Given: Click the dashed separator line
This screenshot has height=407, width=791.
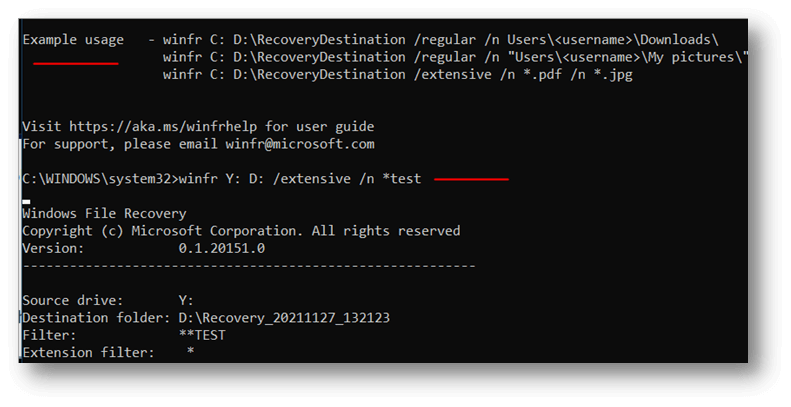Looking at the screenshot, I should coord(248,266).
